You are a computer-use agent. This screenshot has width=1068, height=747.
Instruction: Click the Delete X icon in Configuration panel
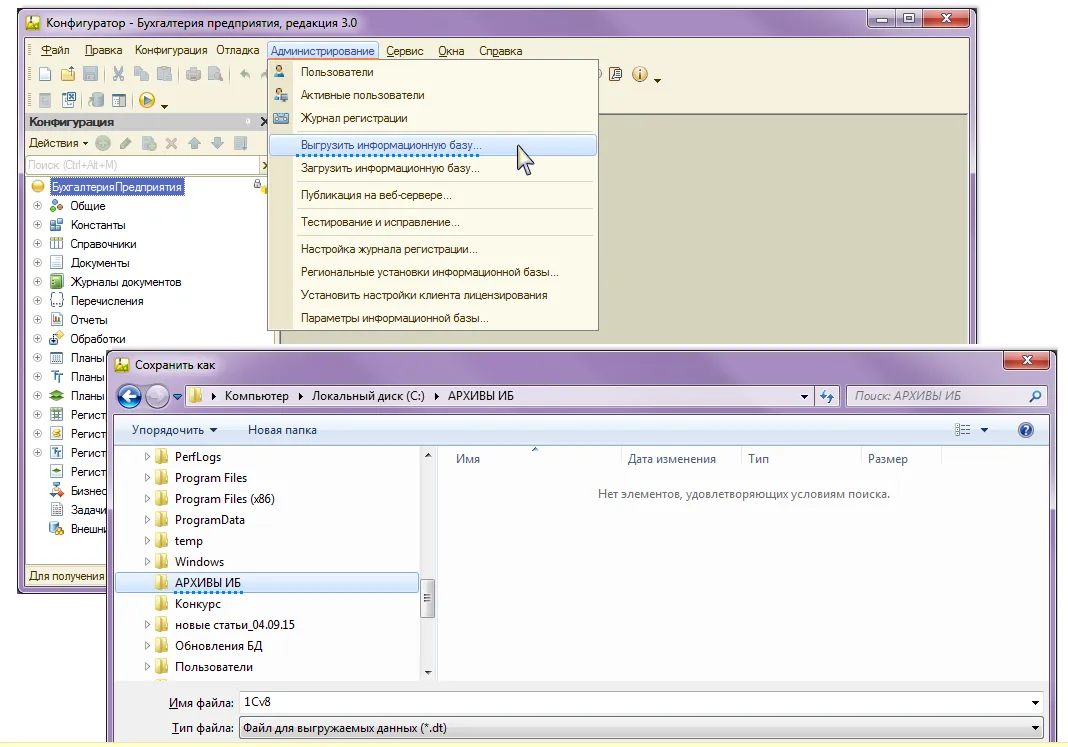pyautogui.click(x=172, y=143)
